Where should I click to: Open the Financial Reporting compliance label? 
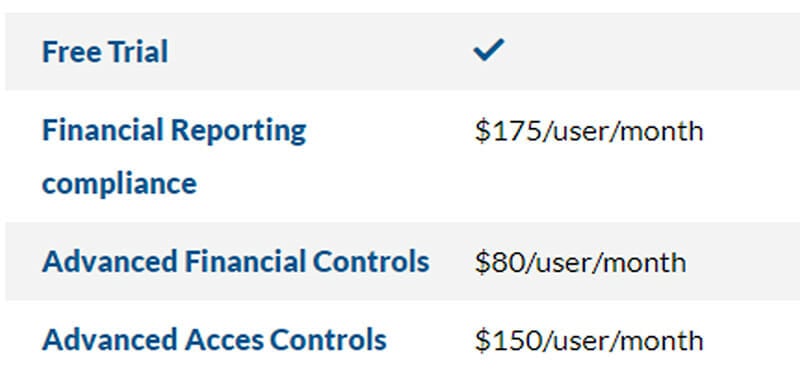pos(174,156)
